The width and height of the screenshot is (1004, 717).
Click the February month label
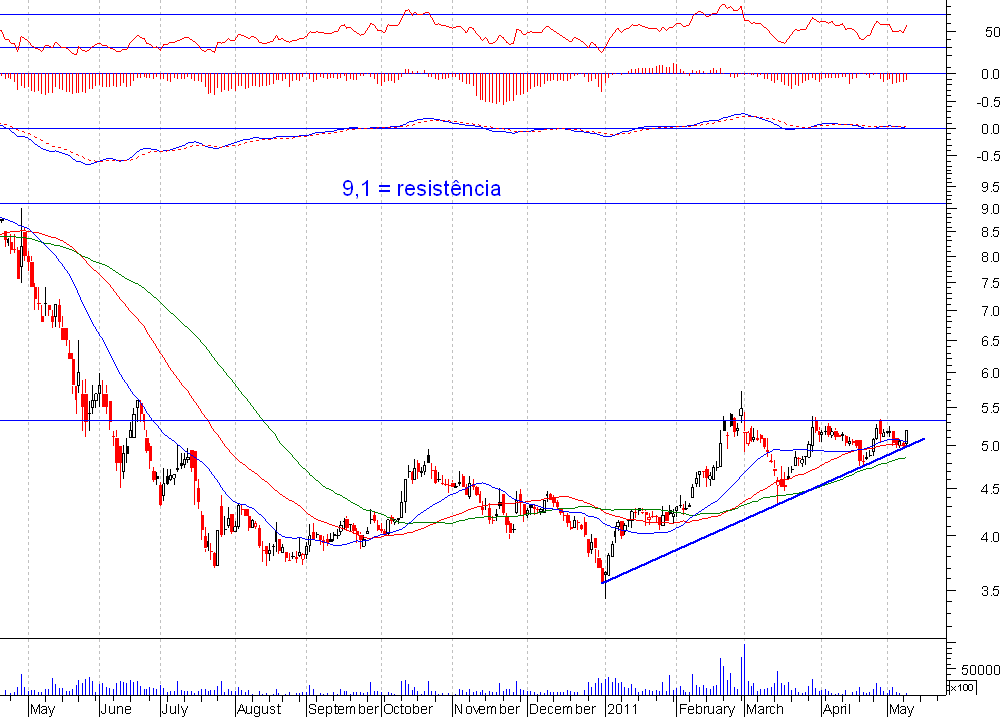tap(707, 709)
